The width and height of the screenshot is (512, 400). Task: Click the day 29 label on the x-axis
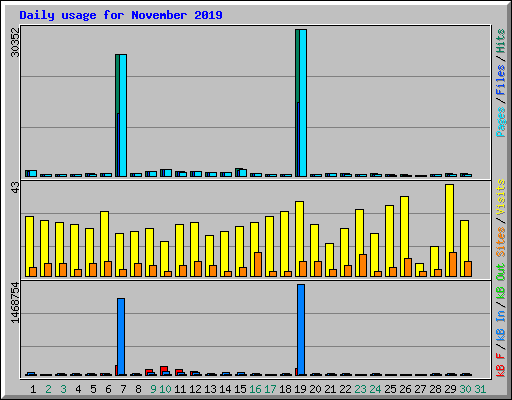tap(450, 389)
